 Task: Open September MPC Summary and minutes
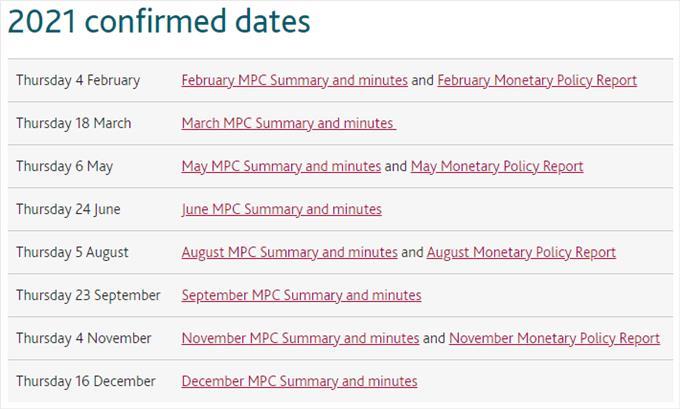(301, 295)
